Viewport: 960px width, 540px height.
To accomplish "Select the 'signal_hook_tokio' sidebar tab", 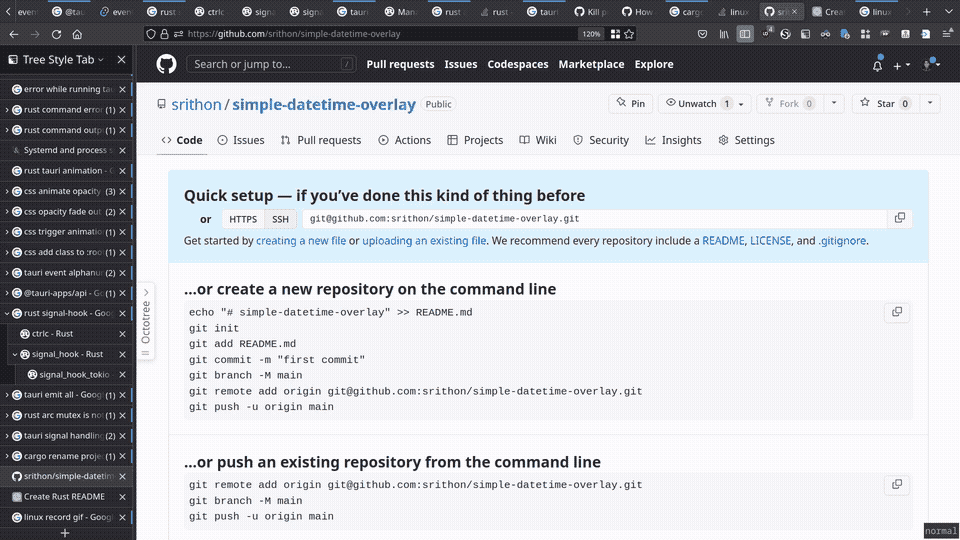I will (74, 374).
